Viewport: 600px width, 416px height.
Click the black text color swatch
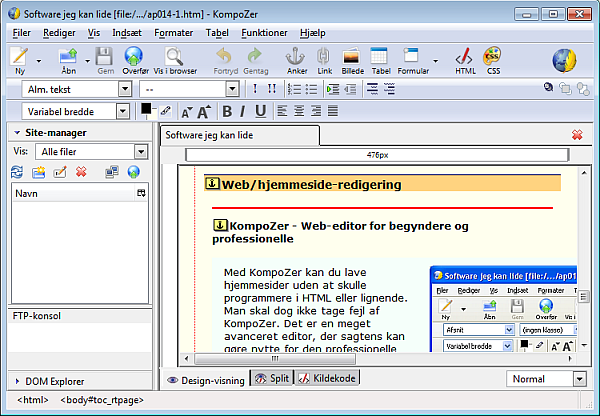[x=146, y=109]
